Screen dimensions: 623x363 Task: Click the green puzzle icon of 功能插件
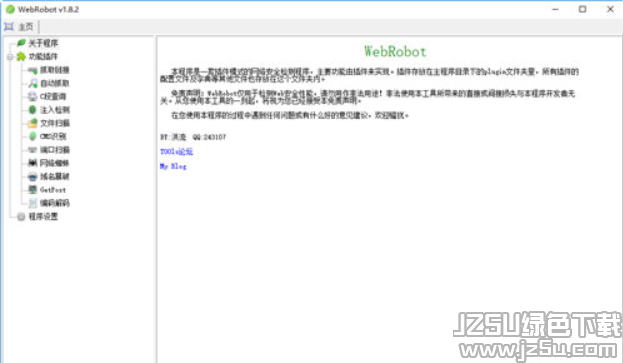point(21,56)
